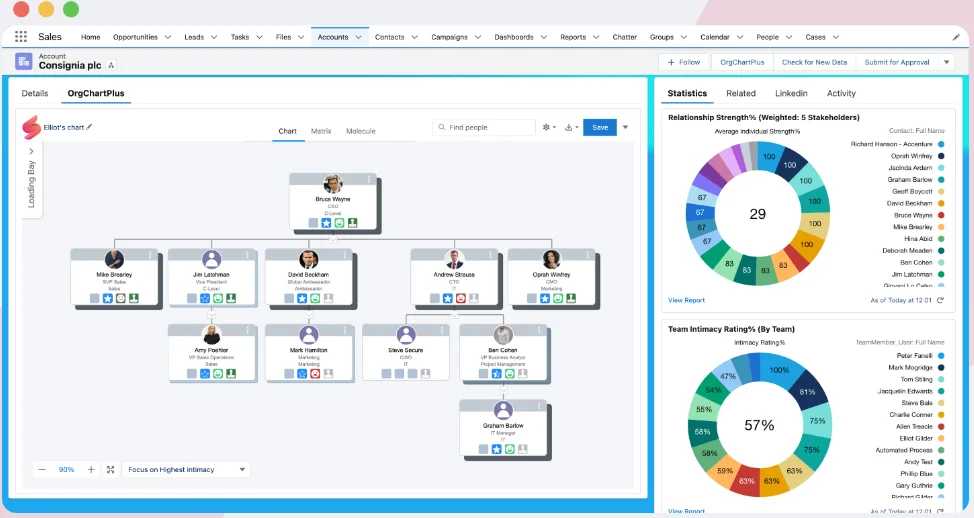Switch to the Matrix view tab
The height and width of the screenshot is (518, 974).
point(321,131)
